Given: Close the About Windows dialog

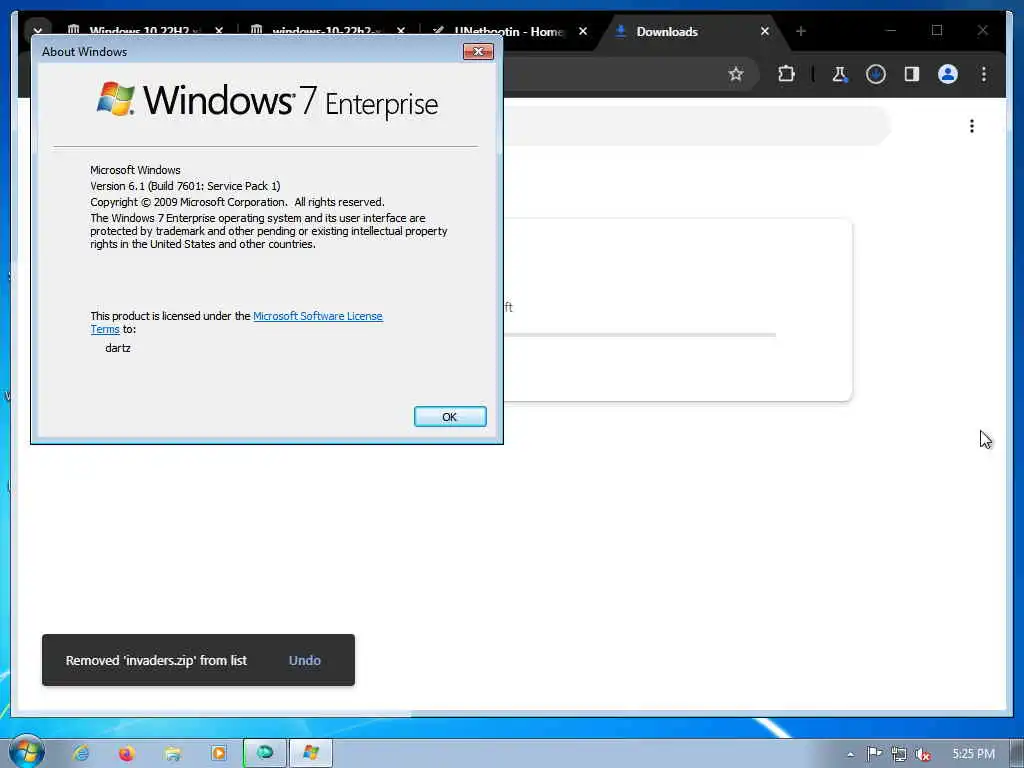Looking at the screenshot, I should pyautogui.click(x=478, y=52).
